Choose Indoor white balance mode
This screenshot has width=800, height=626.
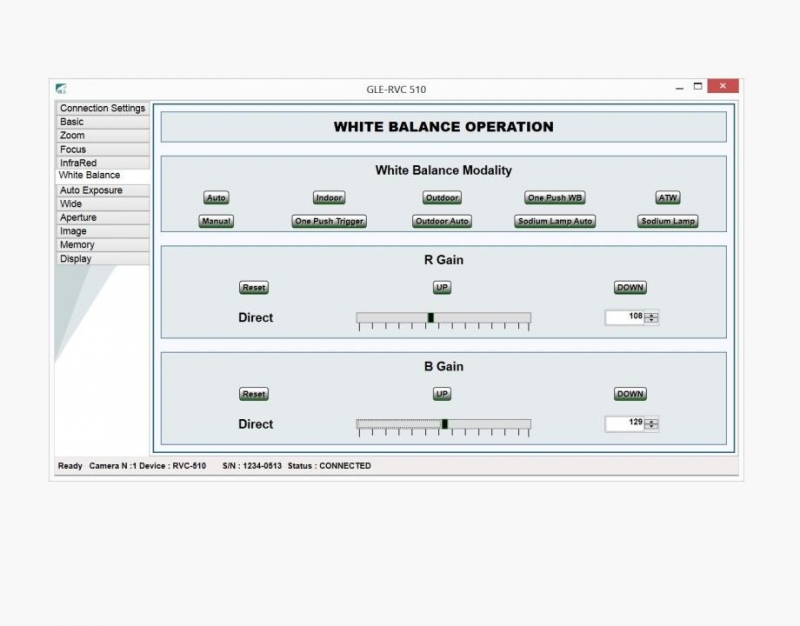329,198
